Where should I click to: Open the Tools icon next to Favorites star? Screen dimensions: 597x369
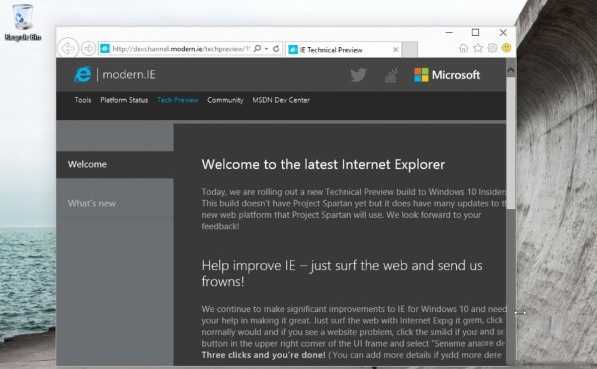point(492,48)
